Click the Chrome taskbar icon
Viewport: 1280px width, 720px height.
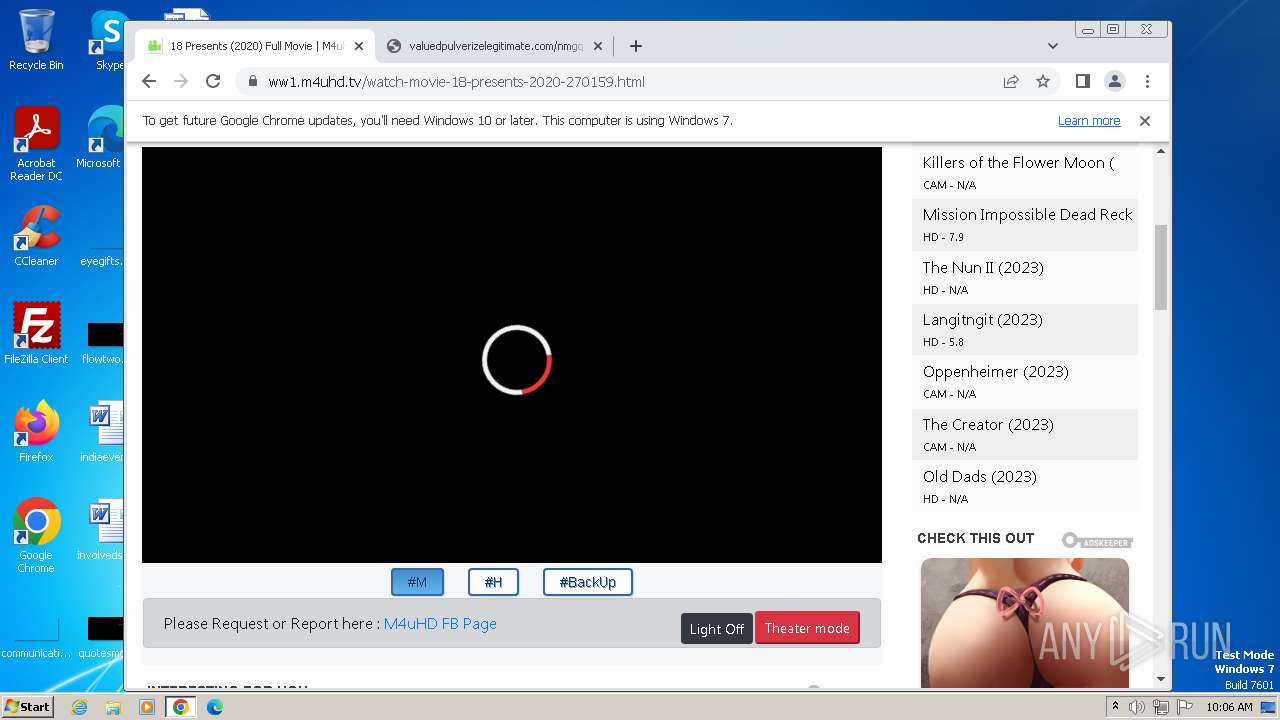click(181, 707)
